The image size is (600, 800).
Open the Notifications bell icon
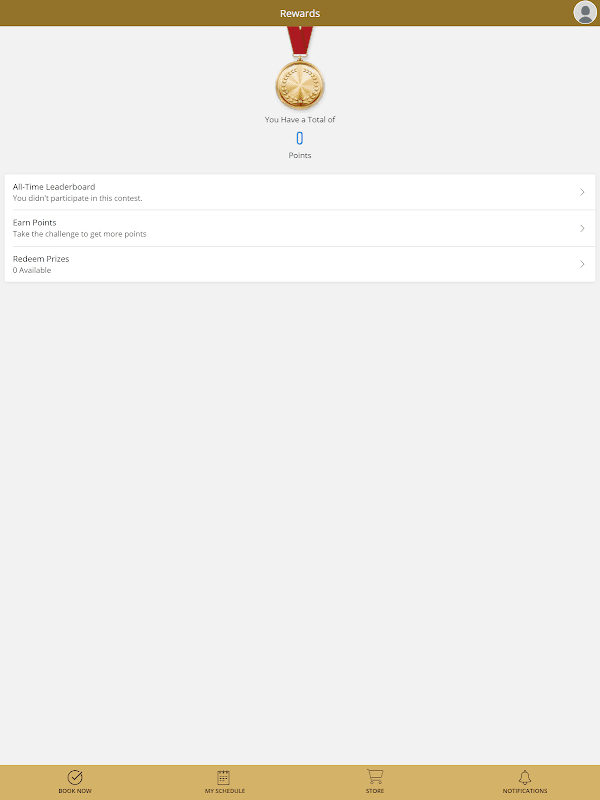[525, 777]
